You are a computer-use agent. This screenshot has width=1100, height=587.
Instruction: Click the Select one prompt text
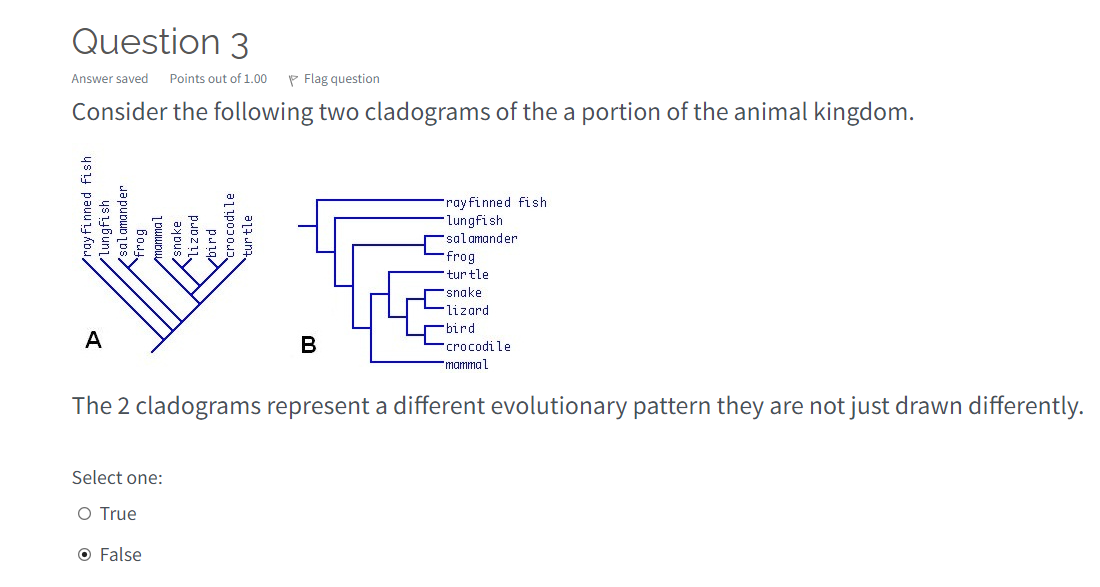(117, 477)
